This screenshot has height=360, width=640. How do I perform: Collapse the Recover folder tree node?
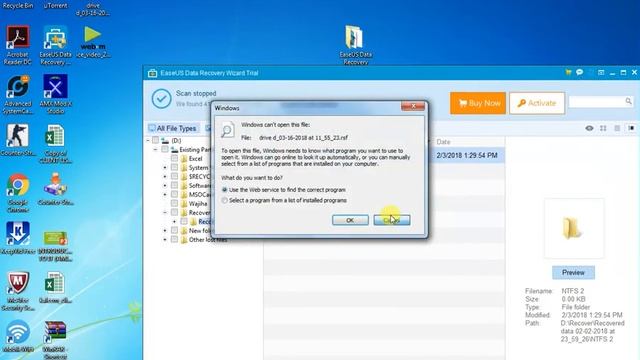pos(165,212)
